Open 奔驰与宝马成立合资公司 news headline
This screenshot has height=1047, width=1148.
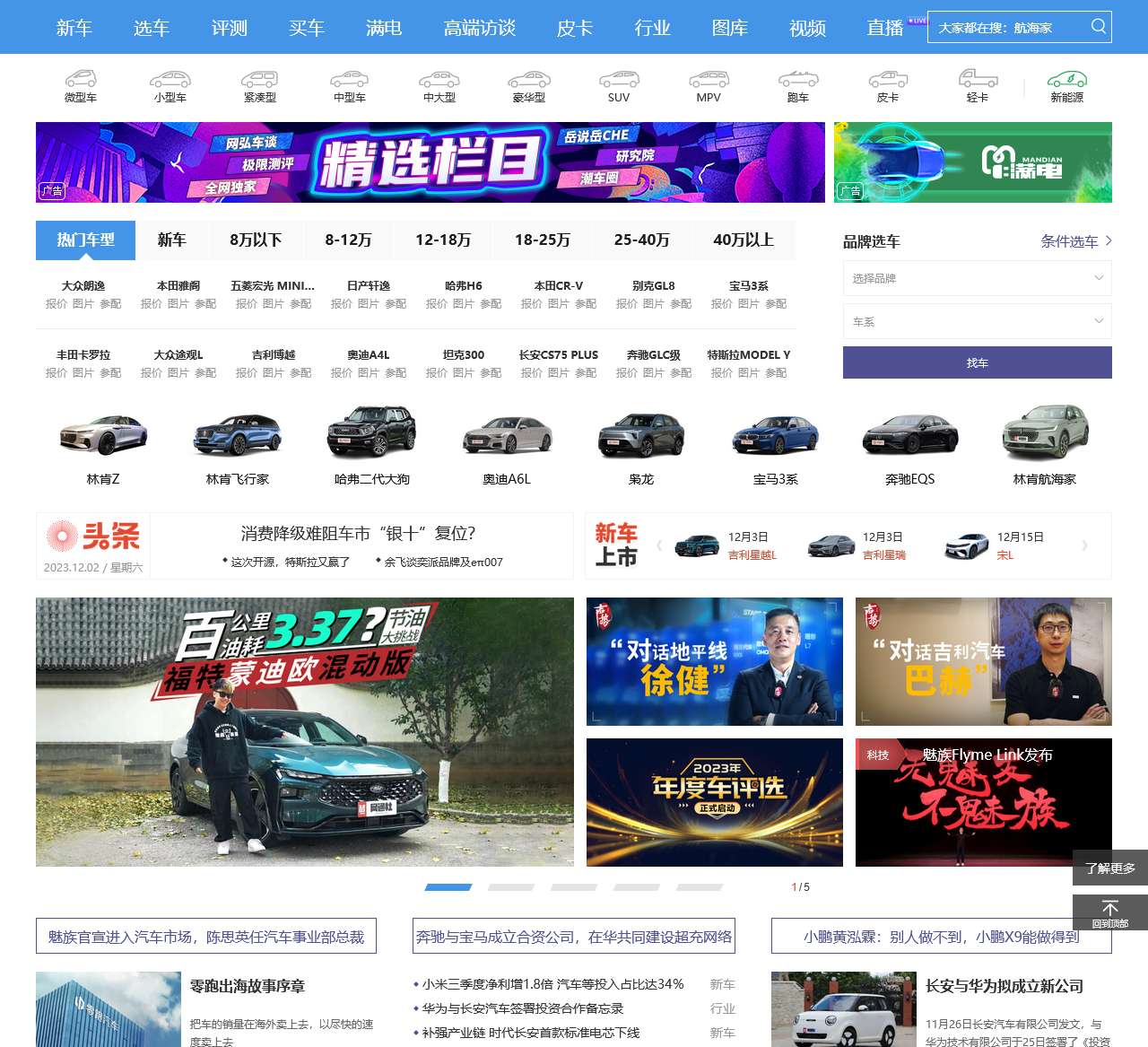click(574, 936)
